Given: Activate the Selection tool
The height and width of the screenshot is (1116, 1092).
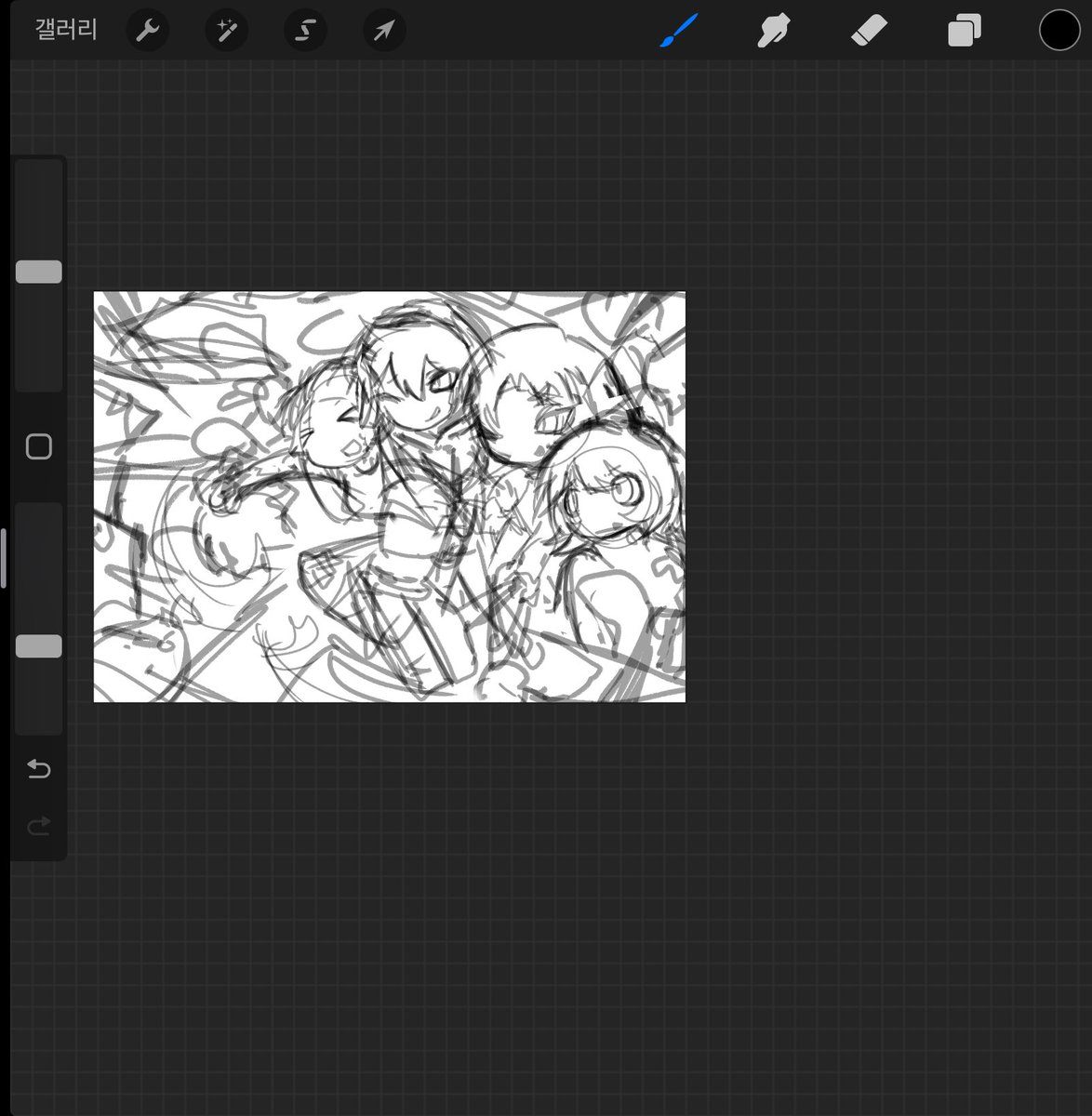Looking at the screenshot, I should (x=305, y=30).
